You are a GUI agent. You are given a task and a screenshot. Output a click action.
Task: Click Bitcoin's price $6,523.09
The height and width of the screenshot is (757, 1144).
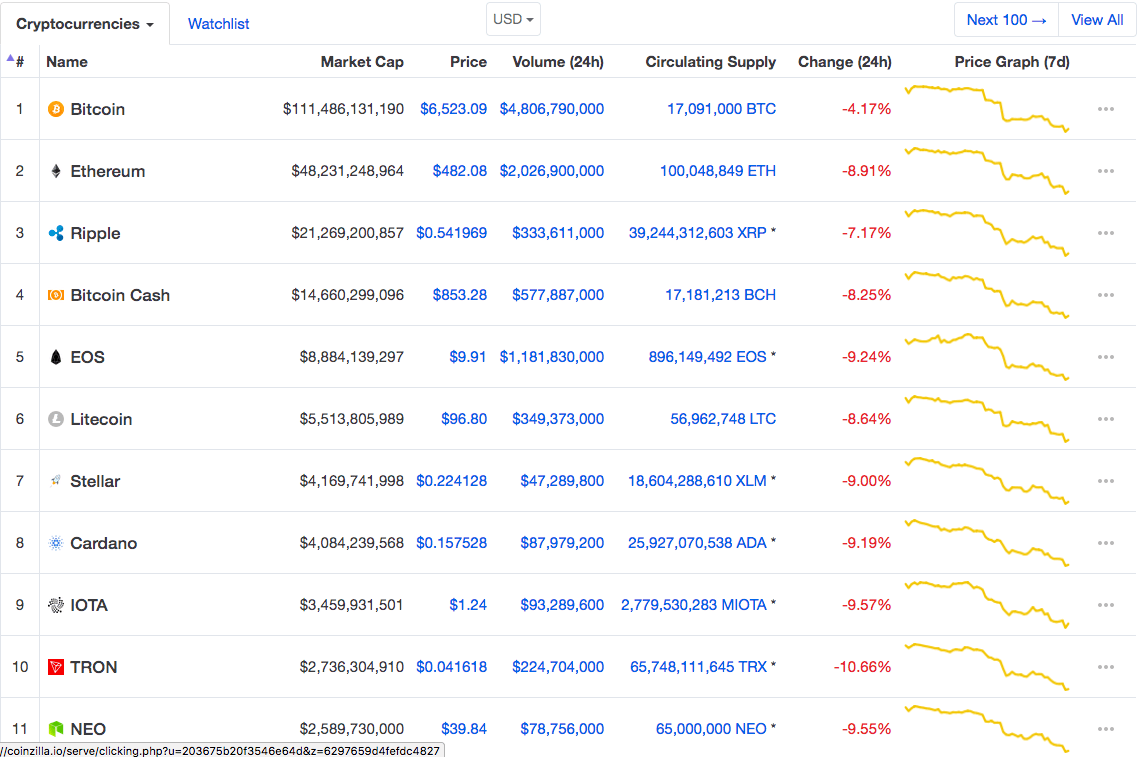point(453,109)
